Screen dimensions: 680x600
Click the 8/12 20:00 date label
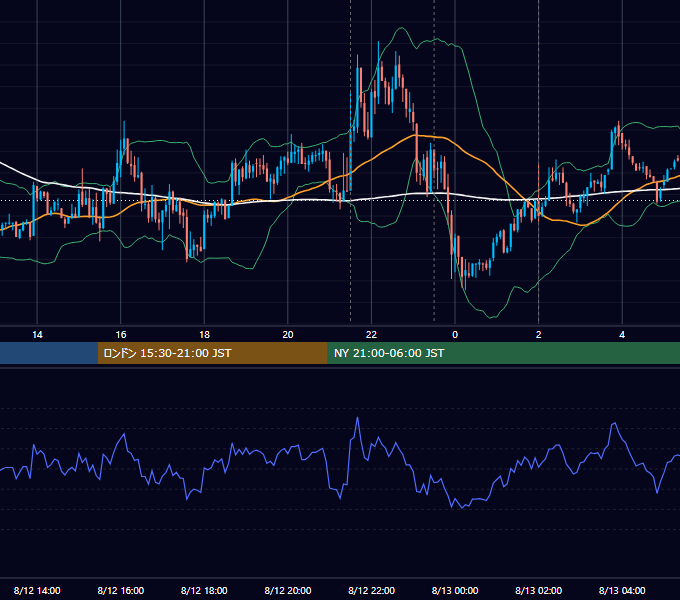click(x=288, y=590)
